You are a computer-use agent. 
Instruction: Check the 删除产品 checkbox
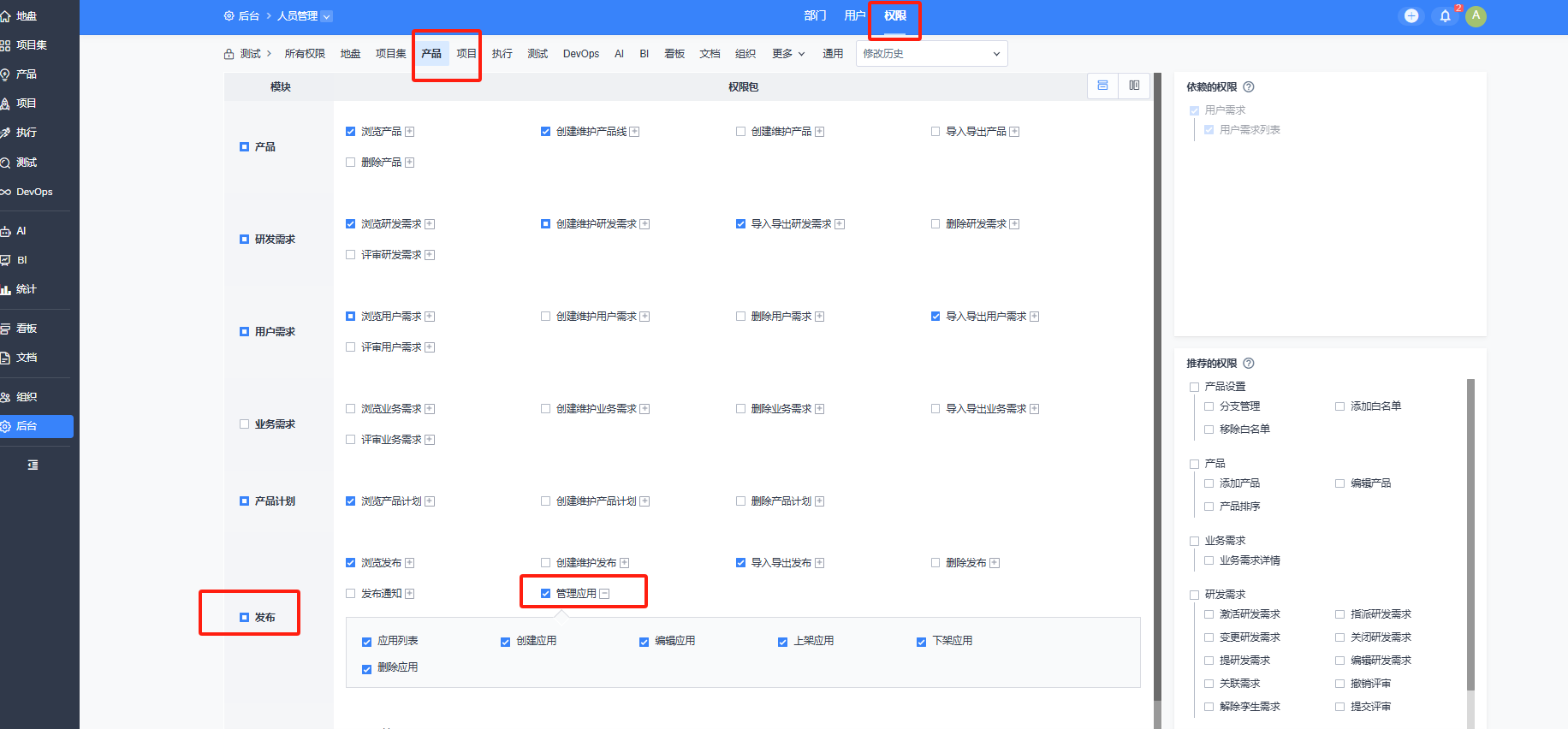pyautogui.click(x=350, y=163)
